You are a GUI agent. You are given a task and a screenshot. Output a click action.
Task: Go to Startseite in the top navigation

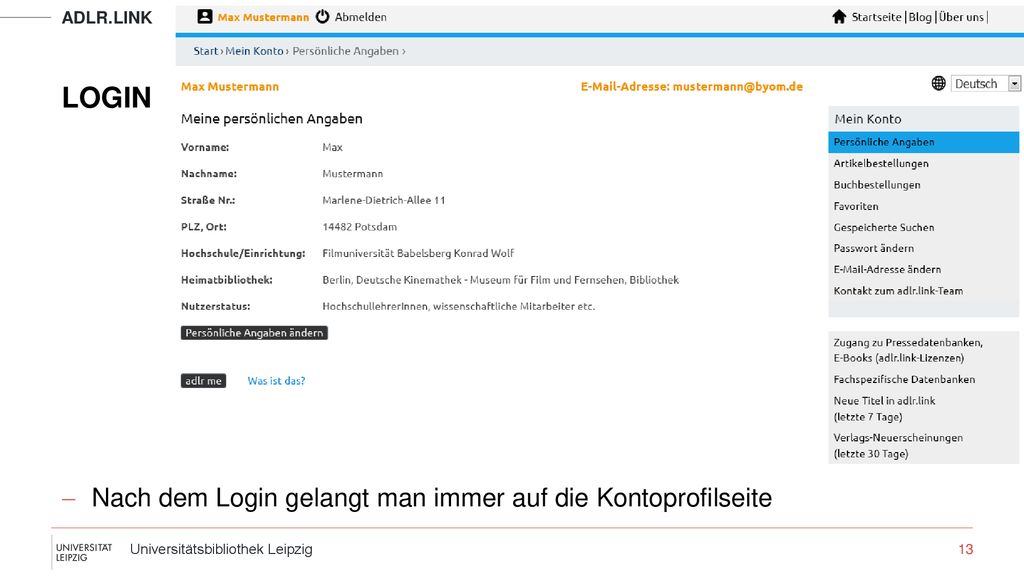coord(876,18)
